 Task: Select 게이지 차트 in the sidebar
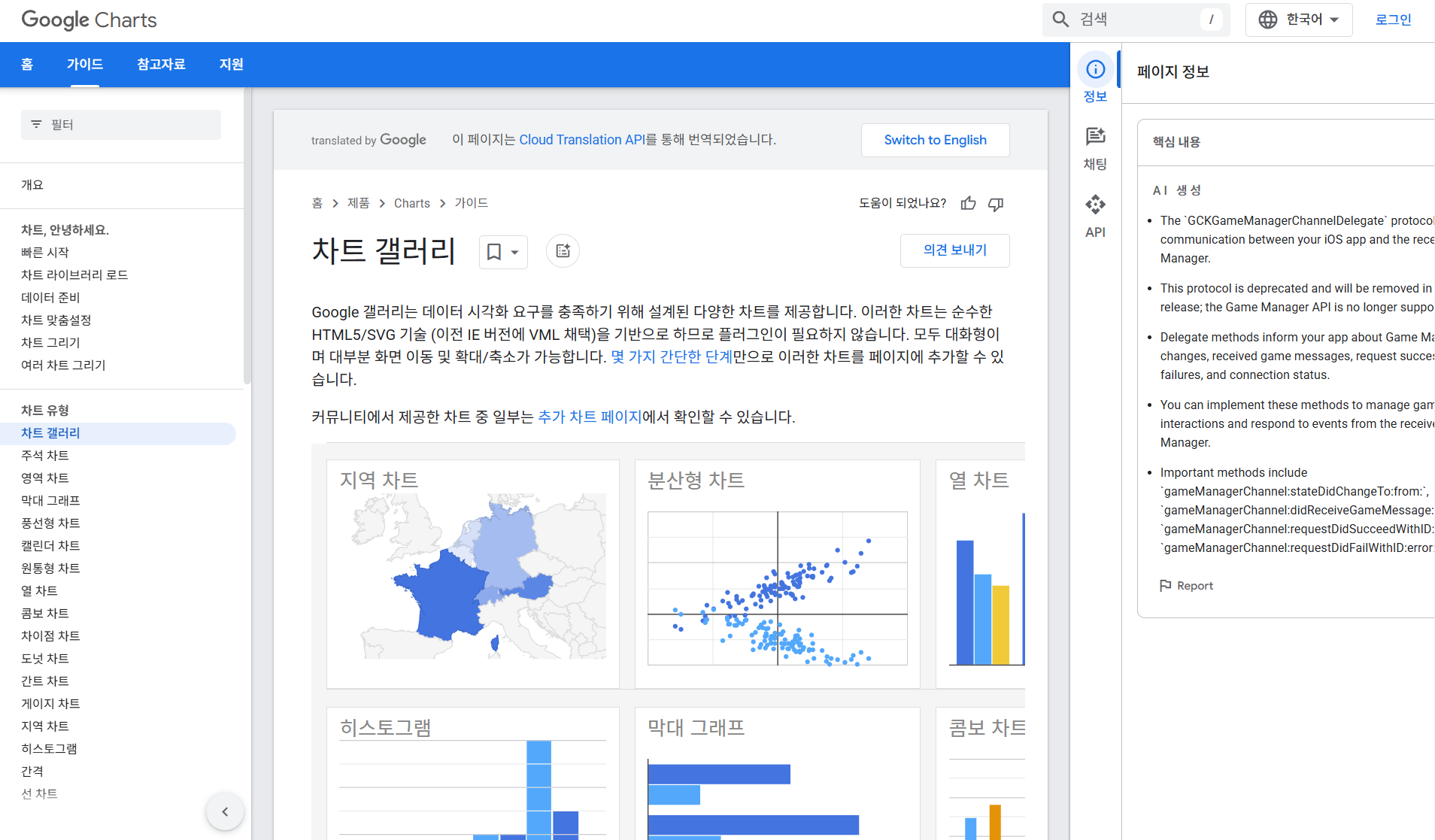tap(50, 704)
